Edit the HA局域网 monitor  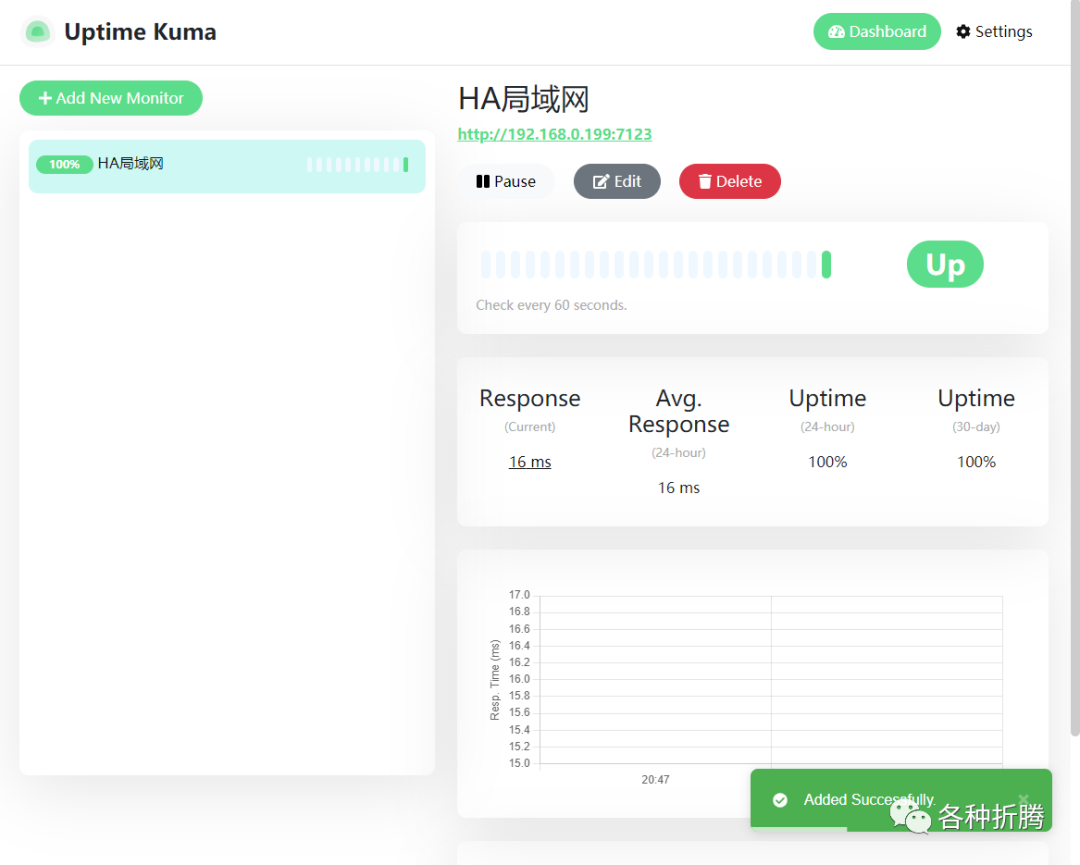click(616, 181)
